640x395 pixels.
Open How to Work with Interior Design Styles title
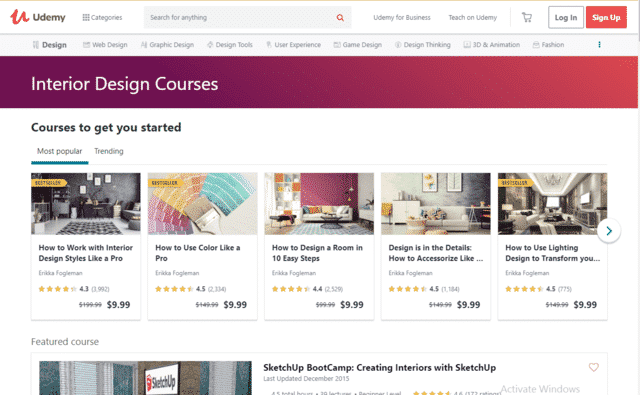[x=86, y=253]
